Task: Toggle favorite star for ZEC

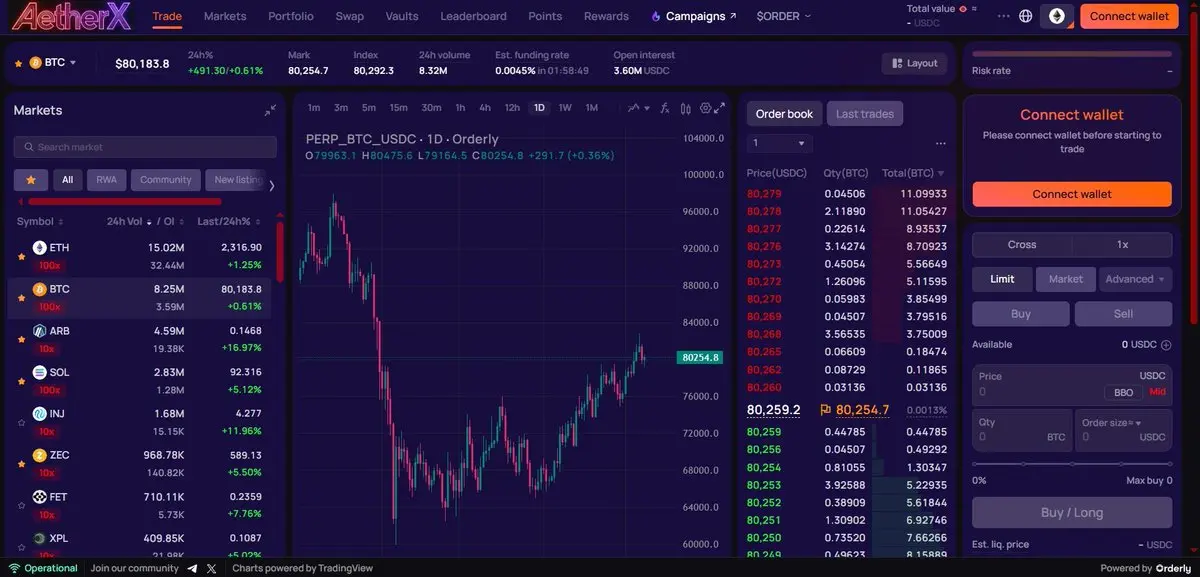Action: pyautogui.click(x=21, y=464)
